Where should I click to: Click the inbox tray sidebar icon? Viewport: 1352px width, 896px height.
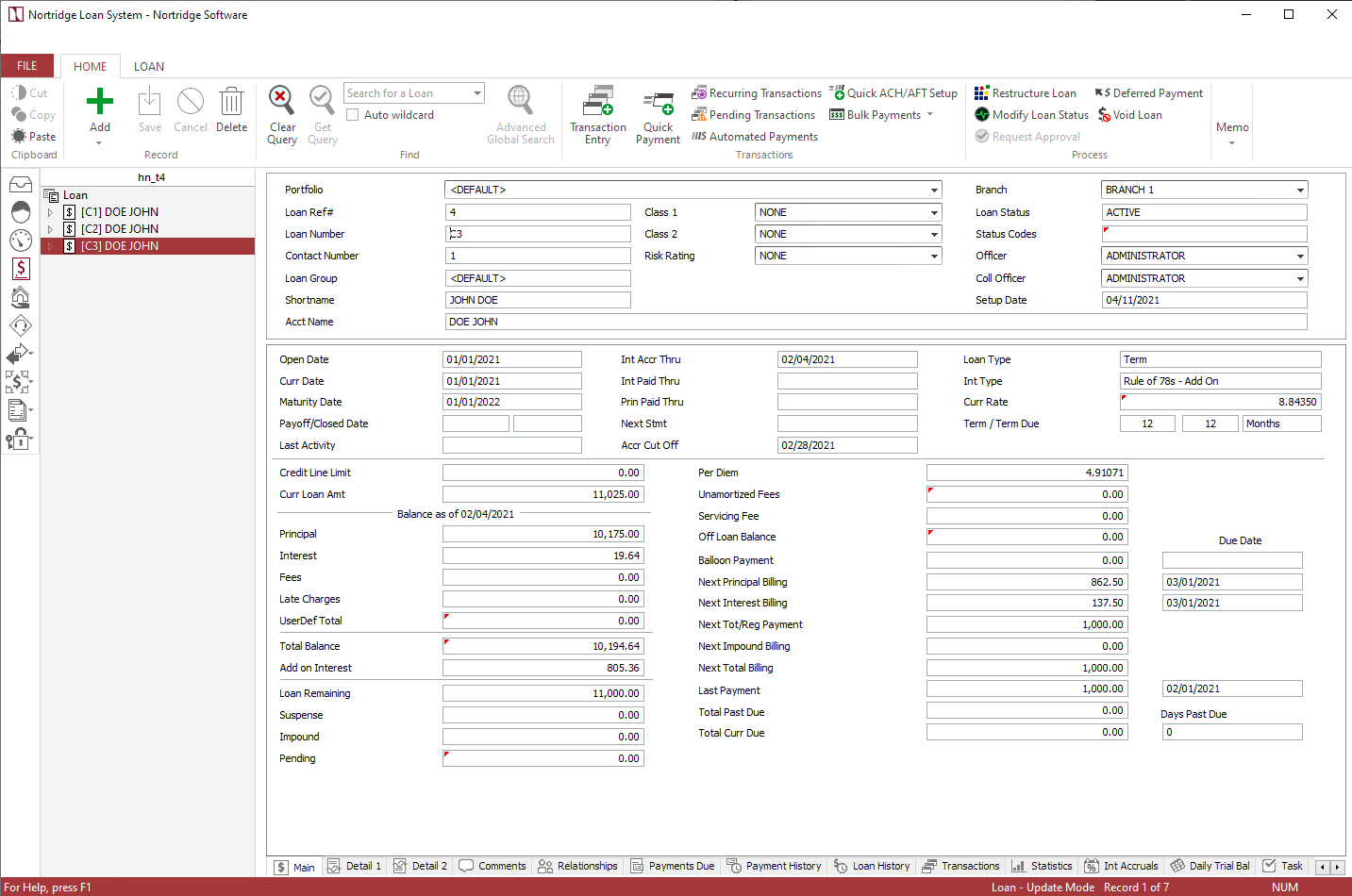(x=21, y=184)
